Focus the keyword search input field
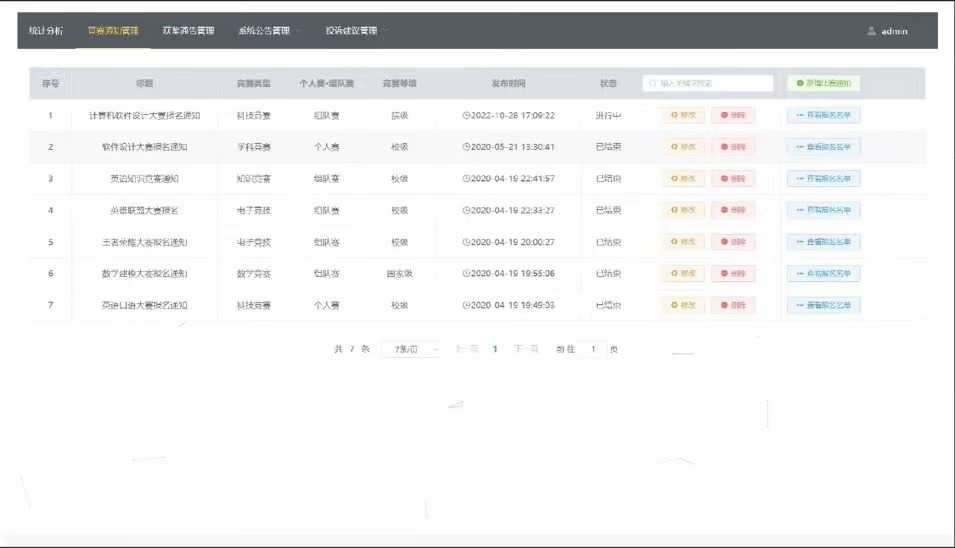 pos(708,83)
